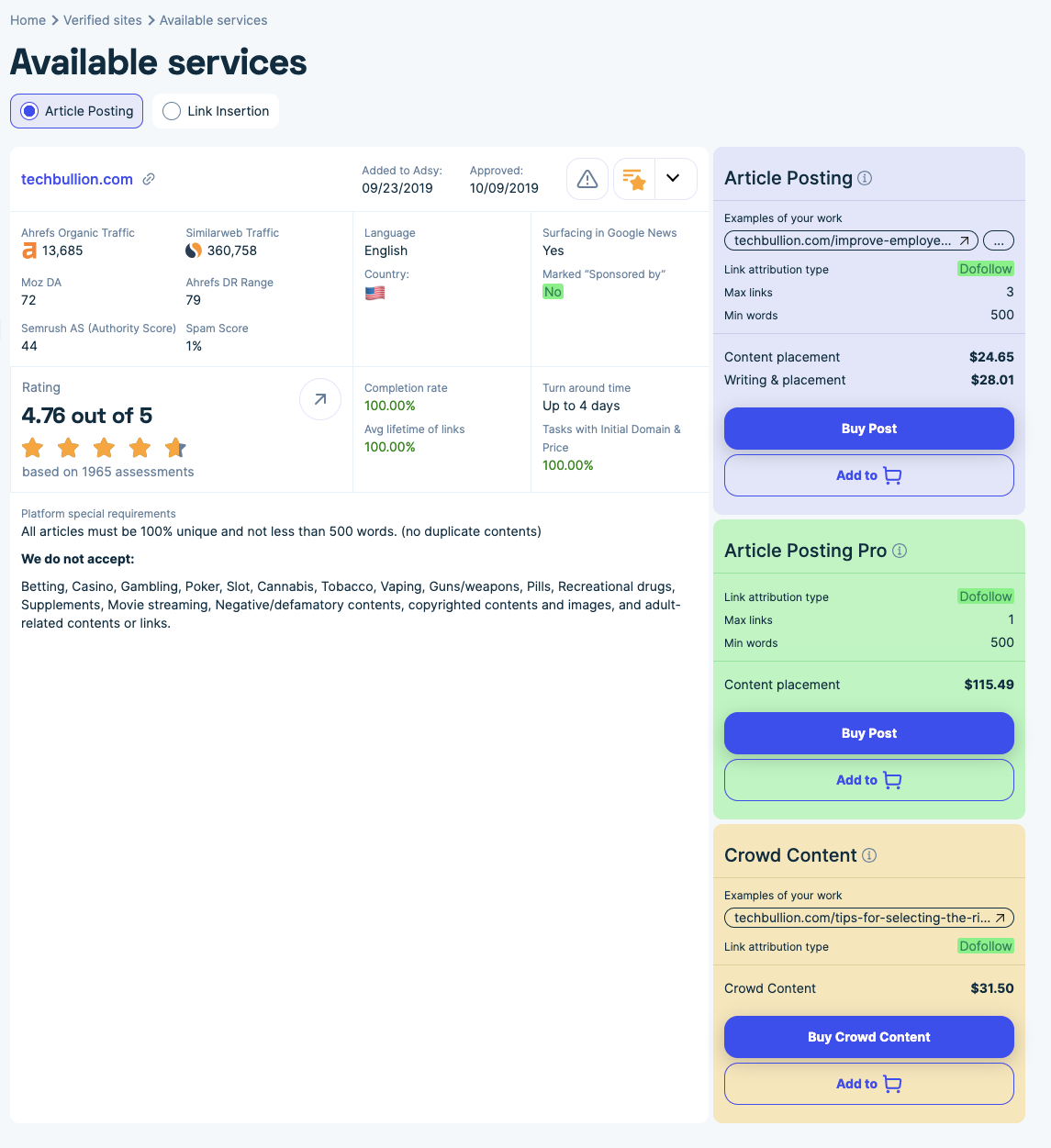Expand the site details chevron dropdown
This screenshot has height=1148, width=1051.
673,179
